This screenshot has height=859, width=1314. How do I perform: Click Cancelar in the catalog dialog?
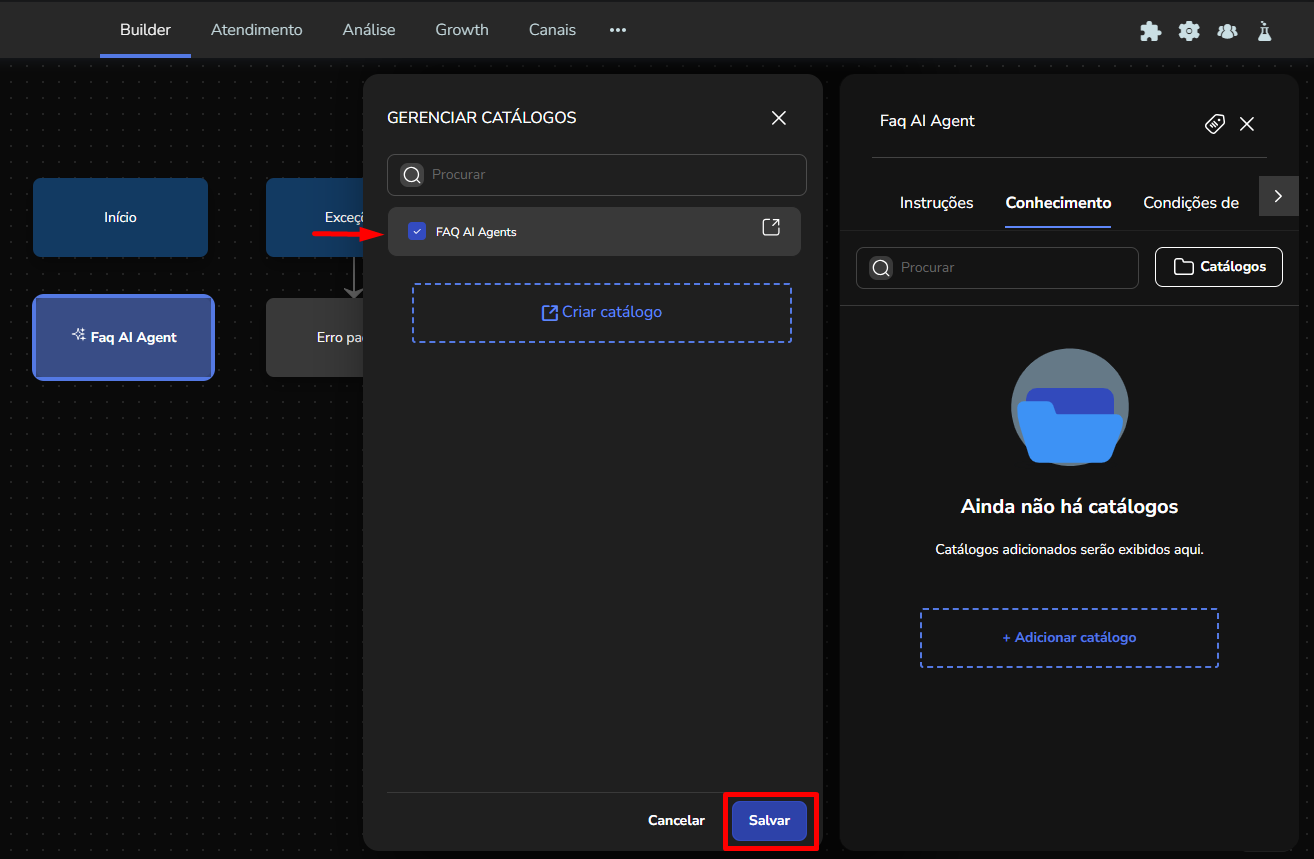[x=676, y=820]
